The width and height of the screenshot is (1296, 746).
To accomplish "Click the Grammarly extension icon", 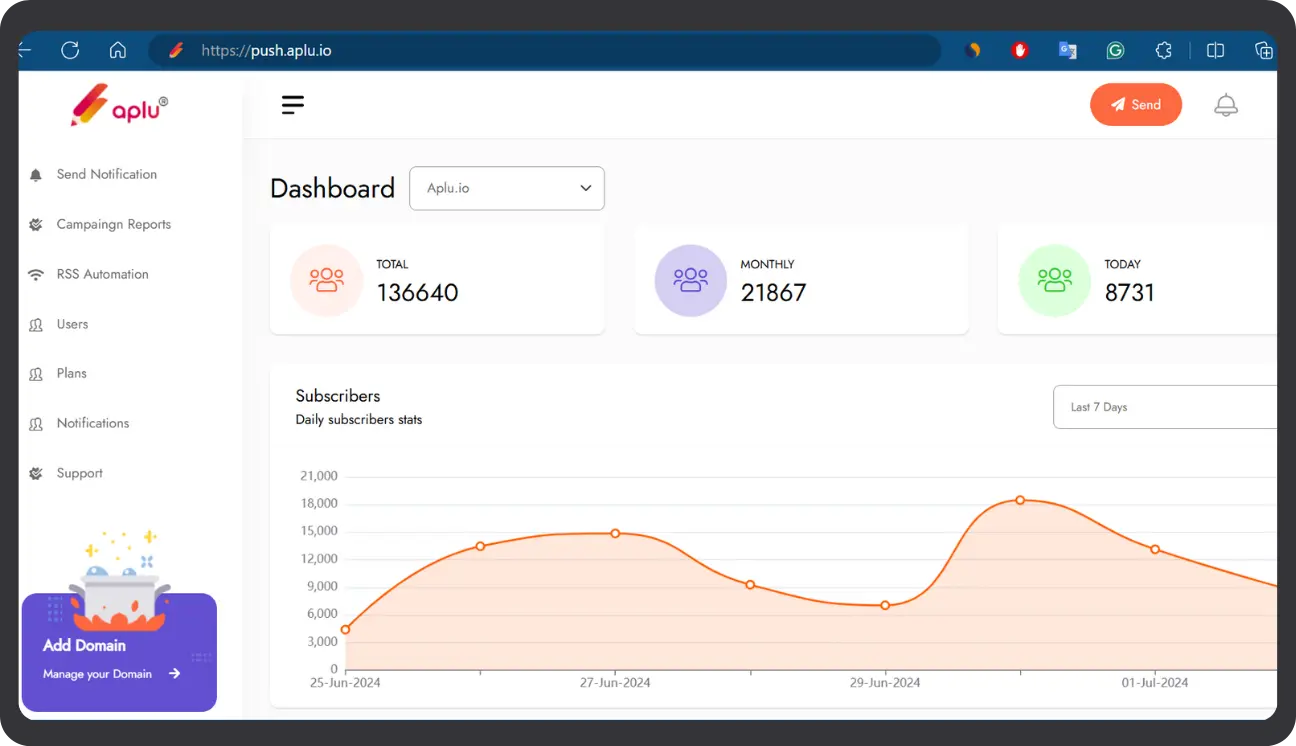I will 1116,50.
